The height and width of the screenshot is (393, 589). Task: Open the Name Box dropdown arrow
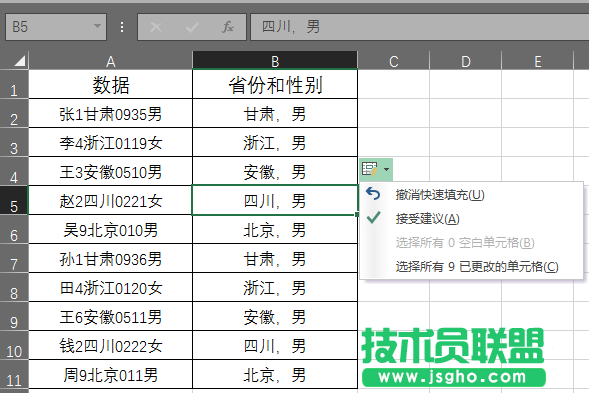[97, 26]
